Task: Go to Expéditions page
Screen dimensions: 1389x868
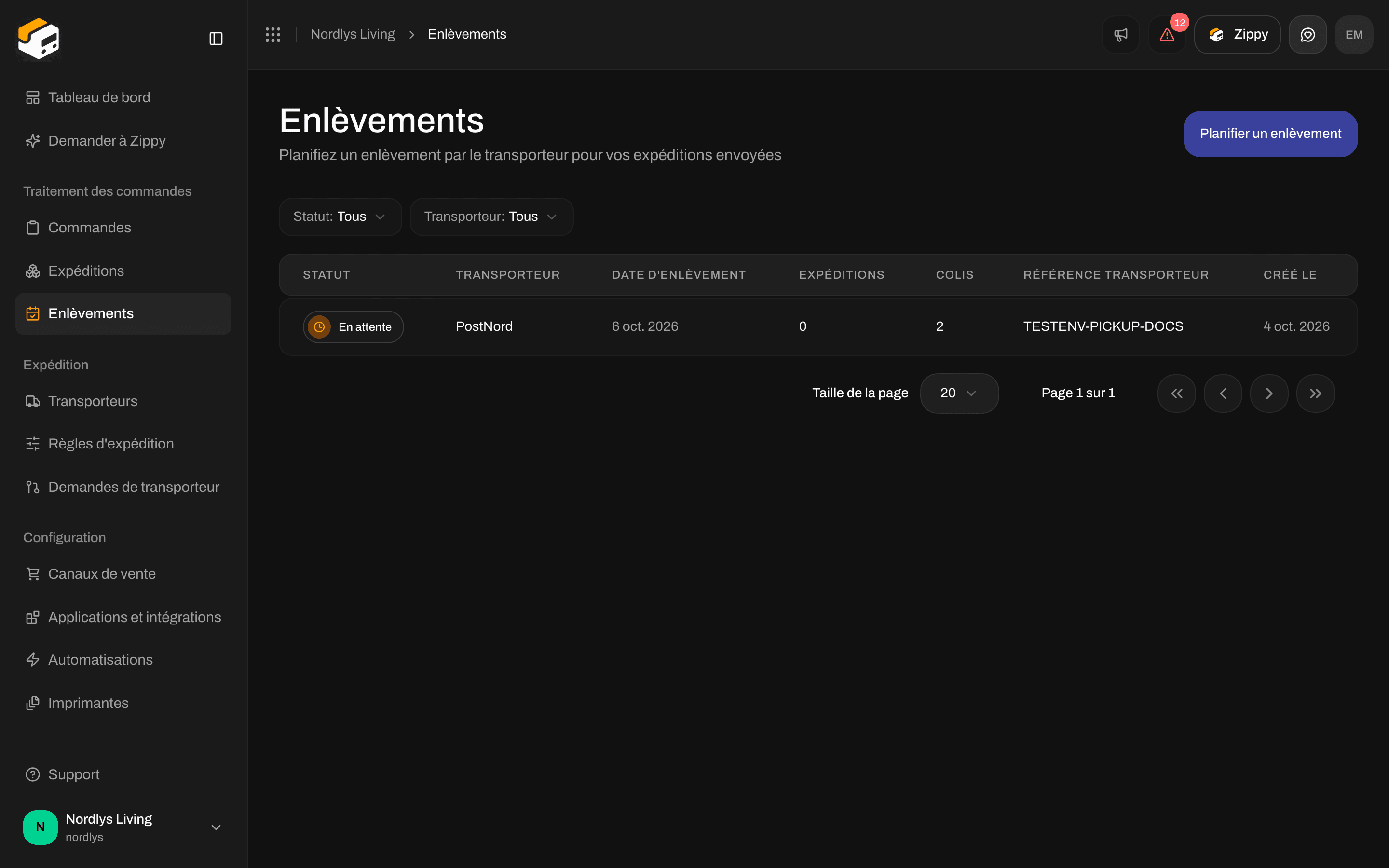Action: click(123, 271)
